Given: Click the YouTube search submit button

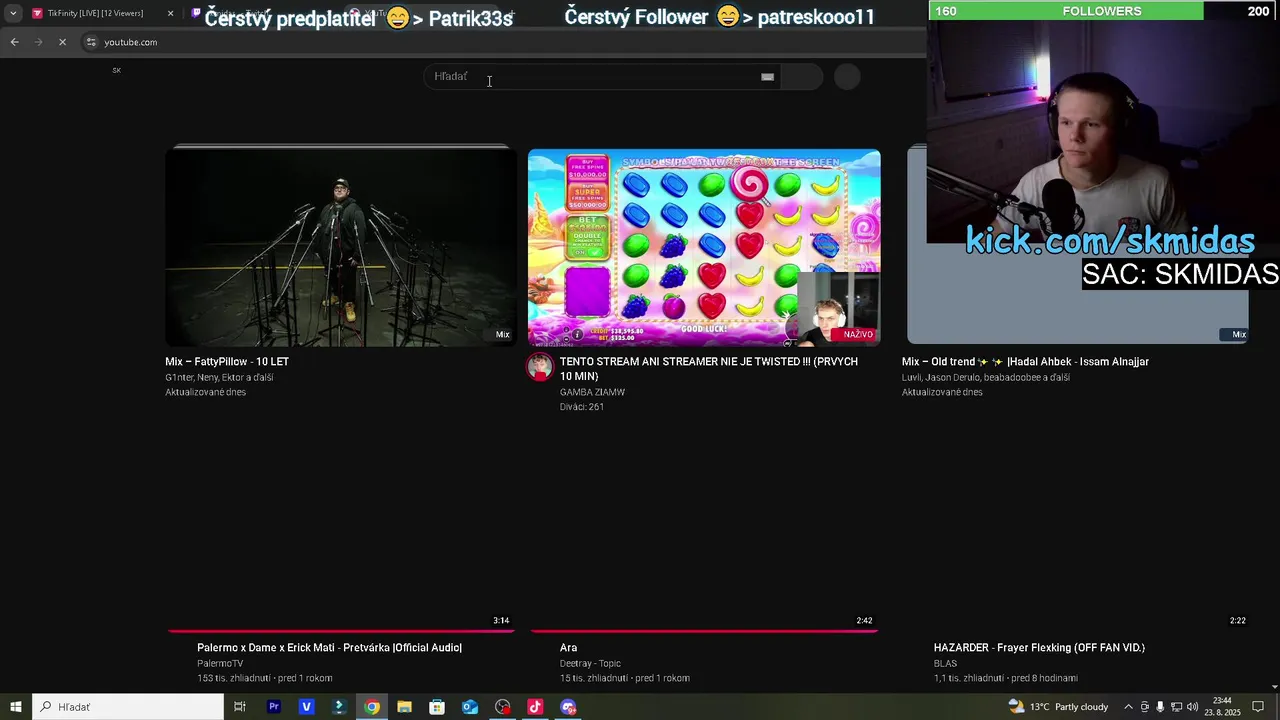Looking at the screenshot, I should click(x=800, y=77).
